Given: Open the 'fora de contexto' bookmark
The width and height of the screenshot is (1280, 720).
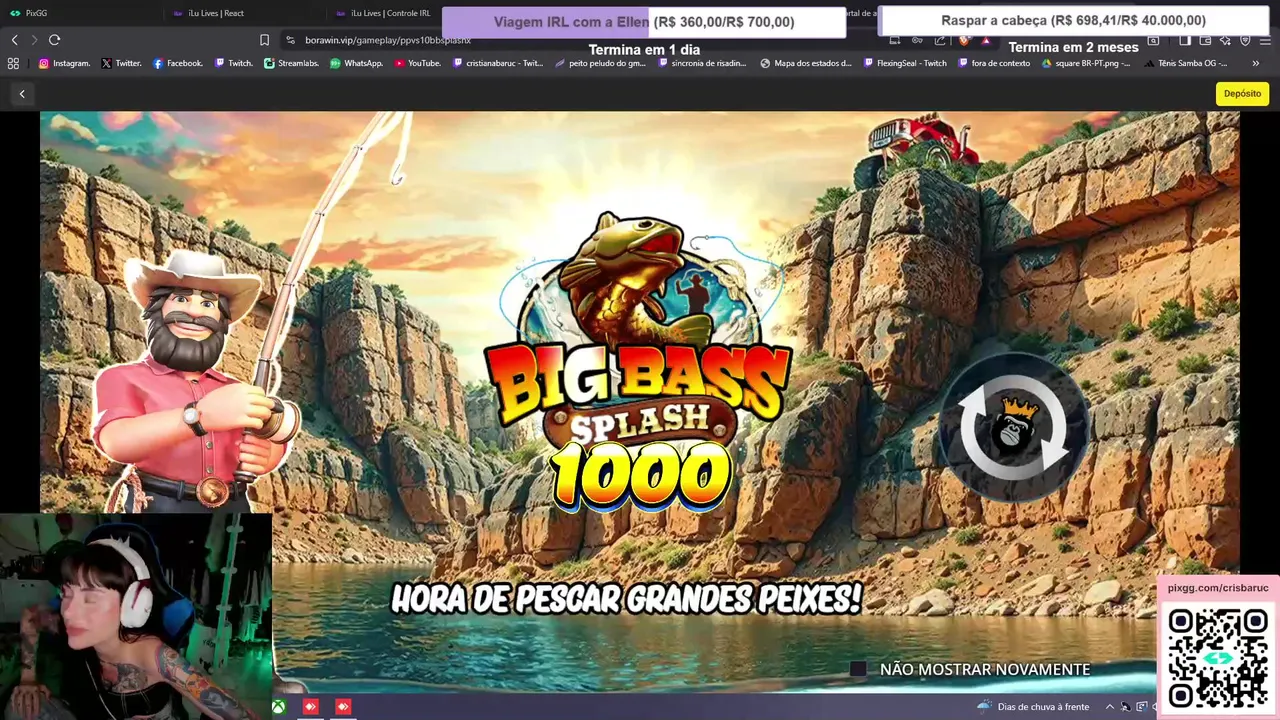Looking at the screenshot, I should click(993, 63).
